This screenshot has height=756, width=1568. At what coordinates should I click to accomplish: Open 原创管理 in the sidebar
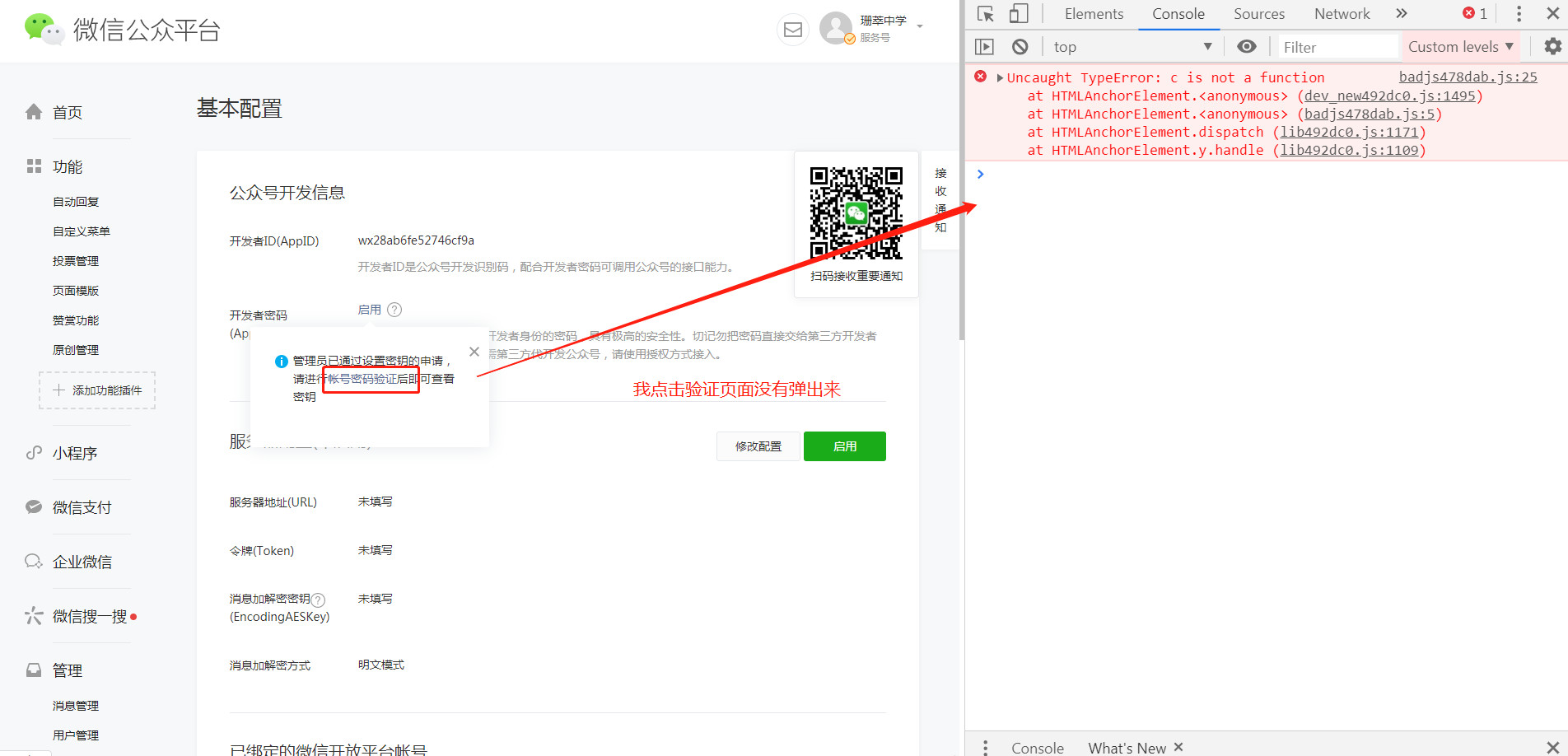tap(76, 350)
